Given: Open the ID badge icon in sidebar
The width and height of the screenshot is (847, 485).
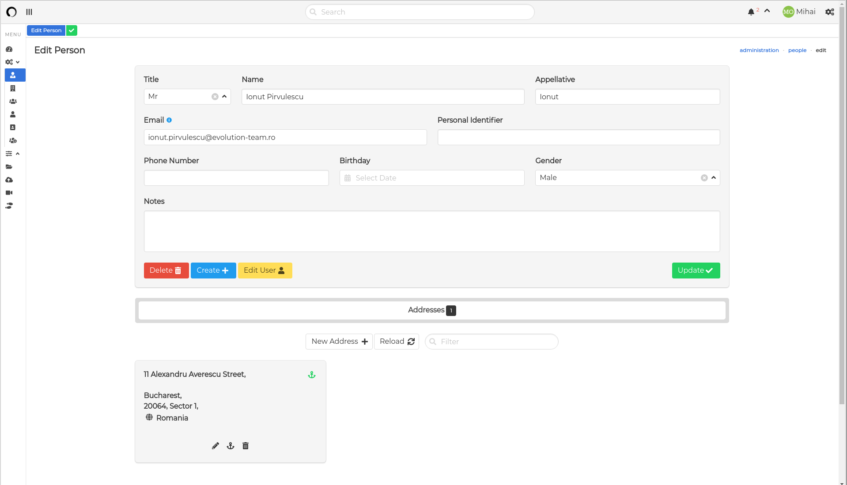Looking at the screenshot, I should pos(12,127).
